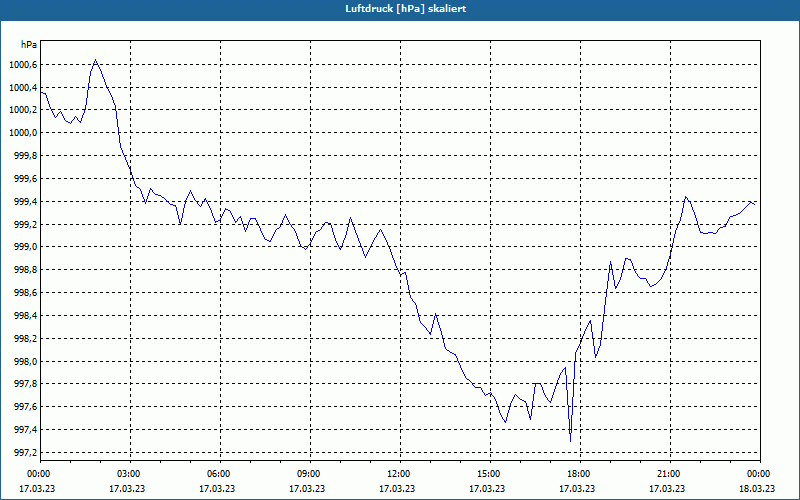Click the 998,0 axis value

tap(26, 362)
